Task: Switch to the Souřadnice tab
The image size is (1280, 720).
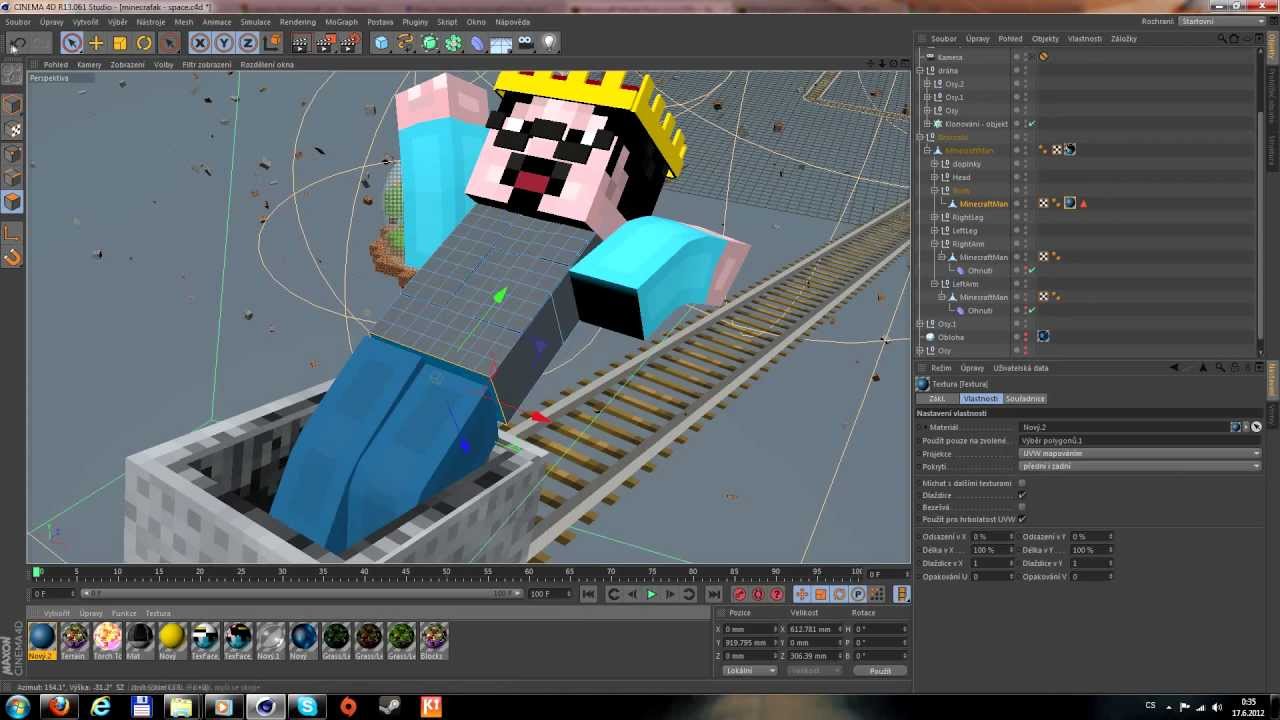Action: pos(1025,399)
